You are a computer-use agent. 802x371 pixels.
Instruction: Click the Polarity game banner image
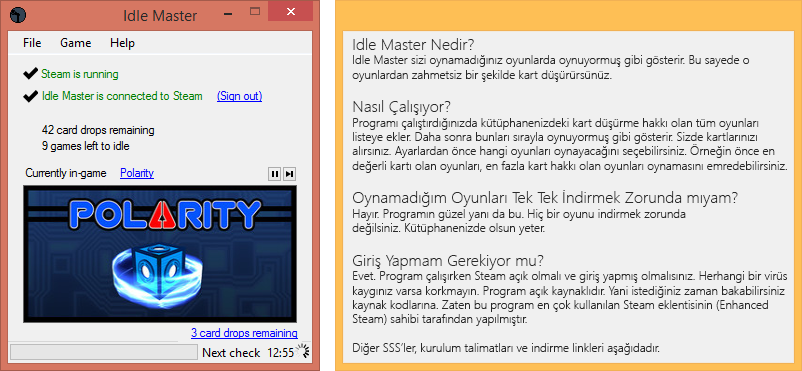(160, 254)
